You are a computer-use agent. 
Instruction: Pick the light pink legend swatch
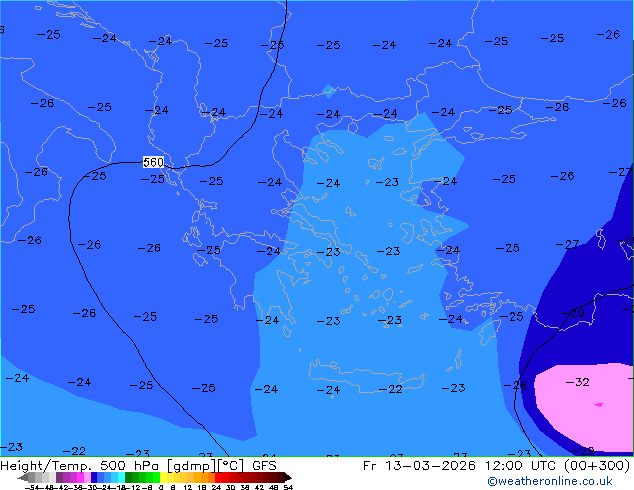click(x=87, y=477)
